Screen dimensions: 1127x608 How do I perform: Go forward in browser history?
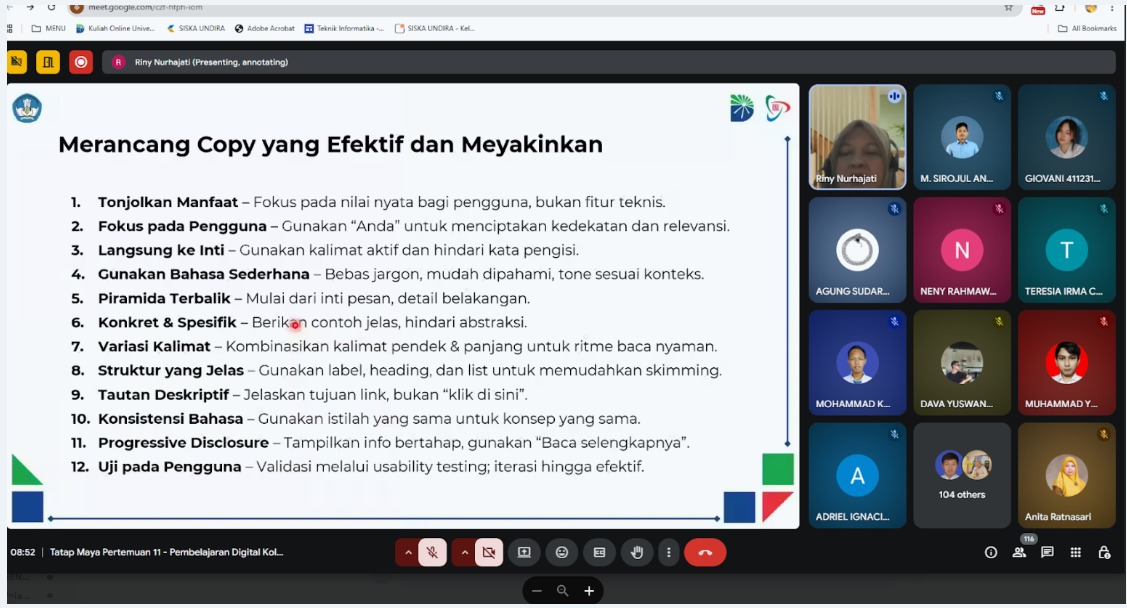pos(29,7)
